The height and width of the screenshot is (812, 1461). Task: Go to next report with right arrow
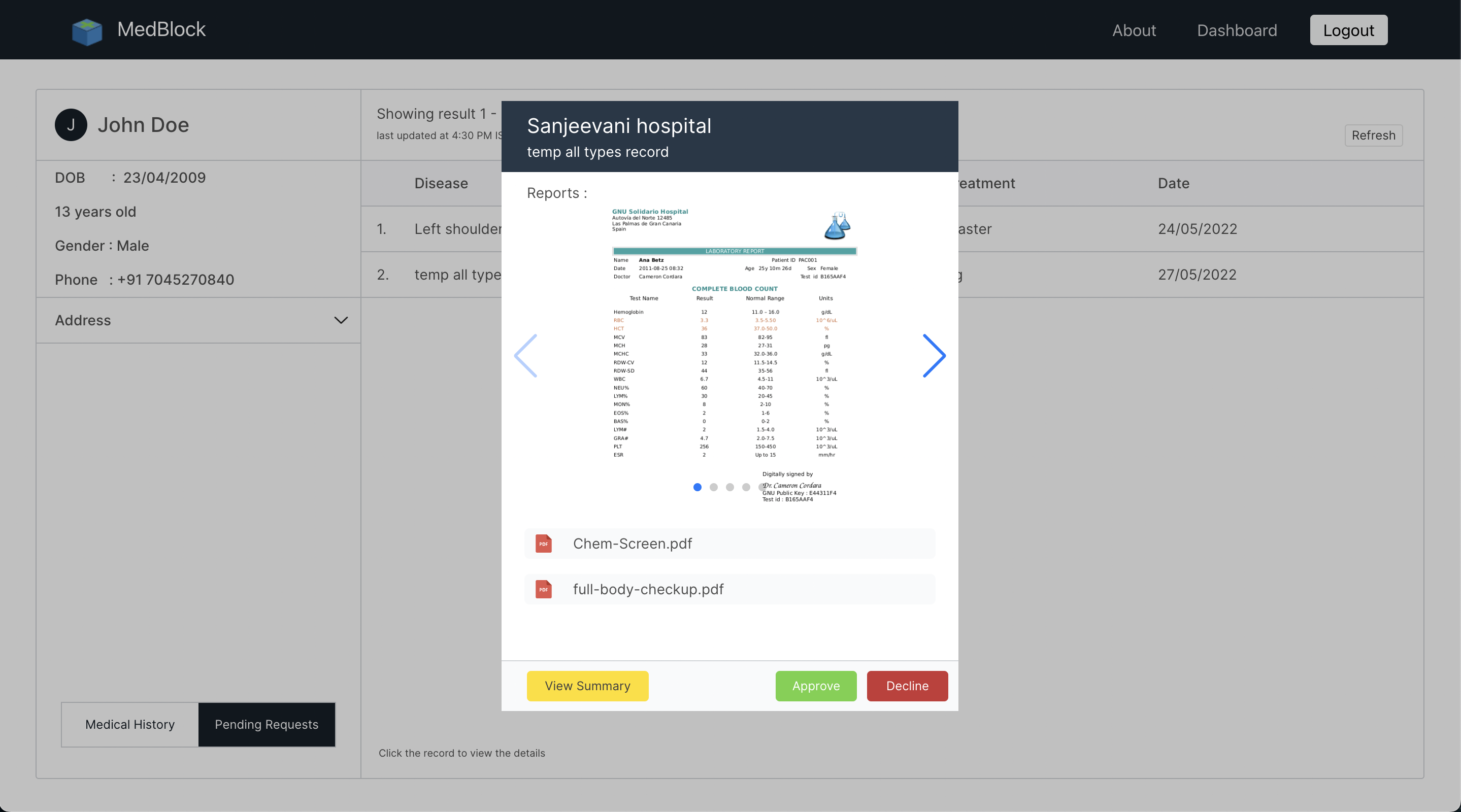click(x=934, y=356)
